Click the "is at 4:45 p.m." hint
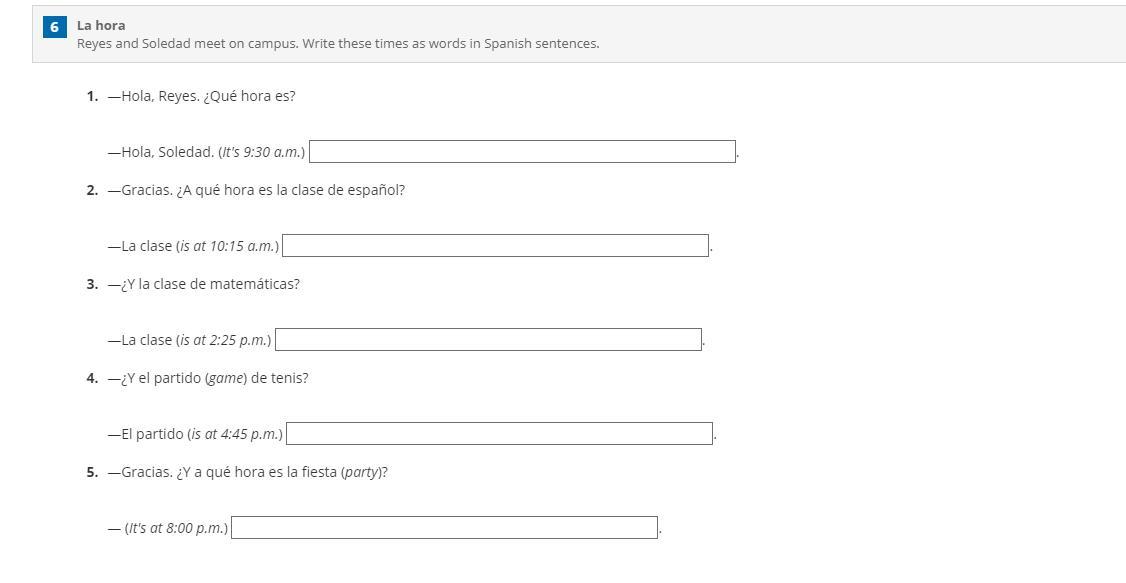This screenshot has height=583, width=1126. (235, 435)
